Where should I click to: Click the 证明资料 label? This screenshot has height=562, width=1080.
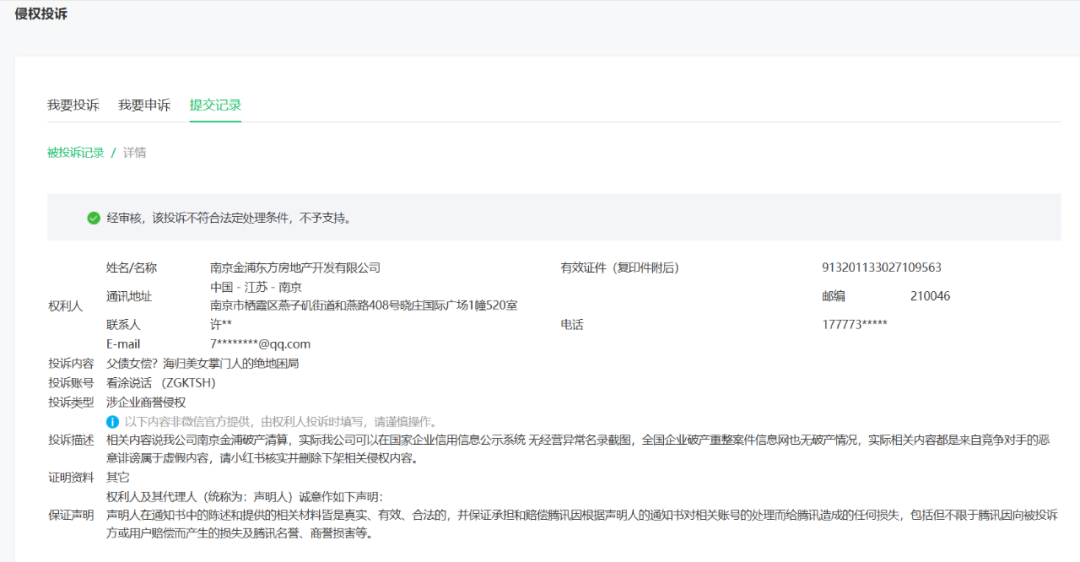point(71,477)
